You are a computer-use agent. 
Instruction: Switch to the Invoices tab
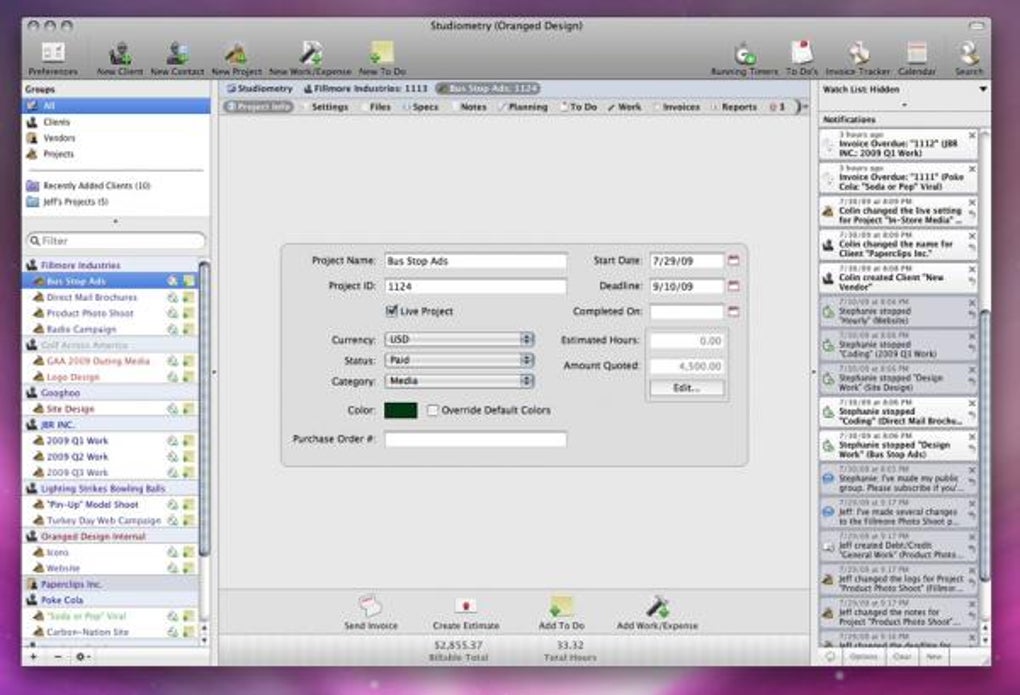[x=679, y=105]
